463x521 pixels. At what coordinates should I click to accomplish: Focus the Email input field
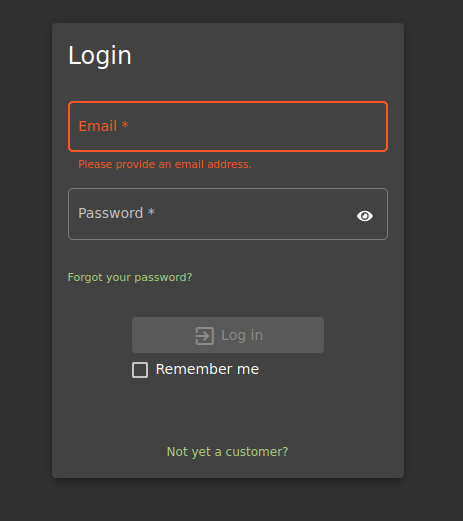click(x=228, y=127)
